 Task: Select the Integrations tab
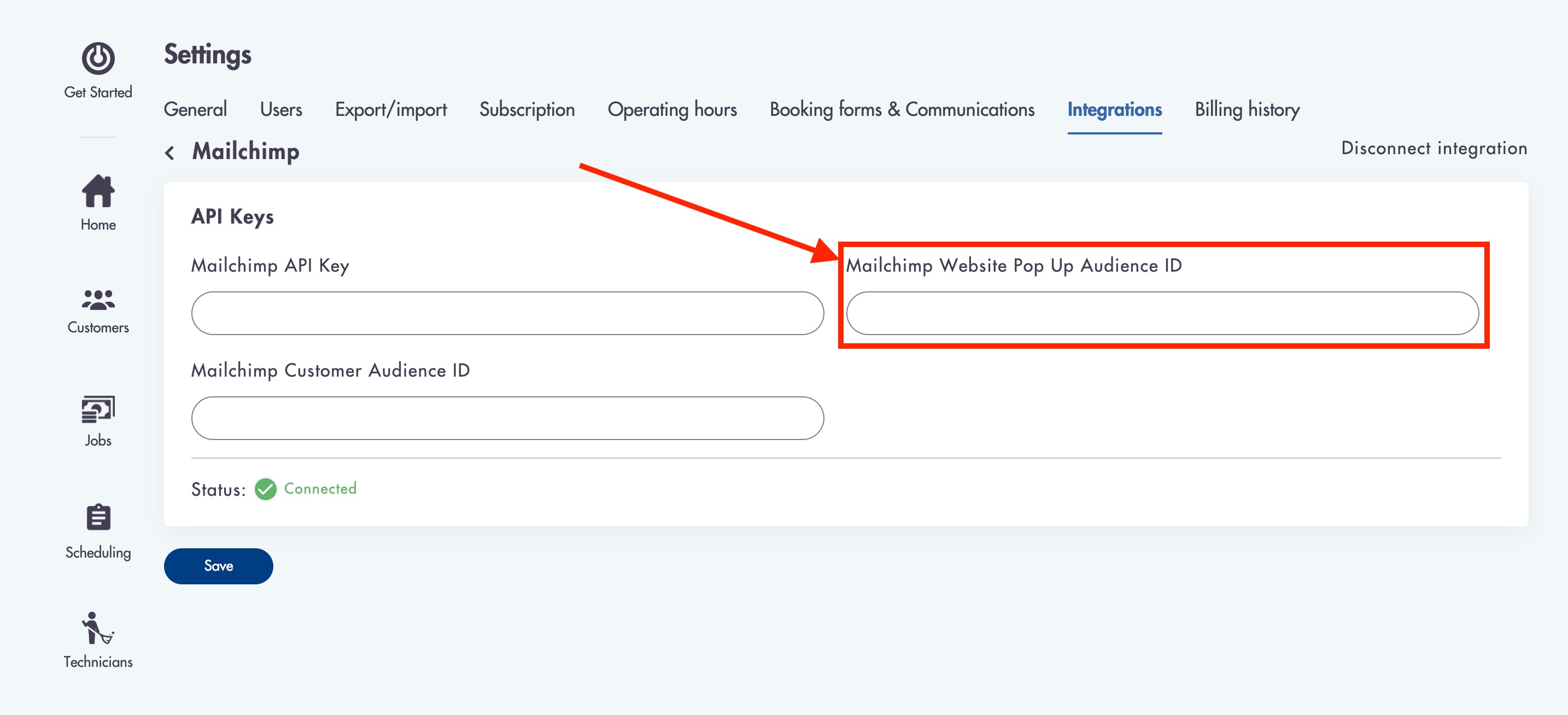1115,109
